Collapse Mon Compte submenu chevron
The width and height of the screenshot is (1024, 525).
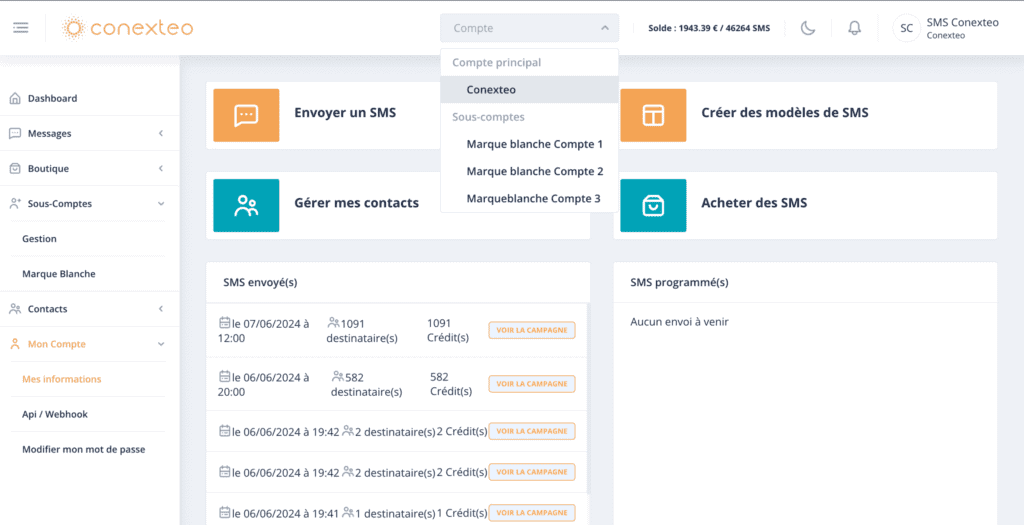pyautogui.click(x=161, y=344)
